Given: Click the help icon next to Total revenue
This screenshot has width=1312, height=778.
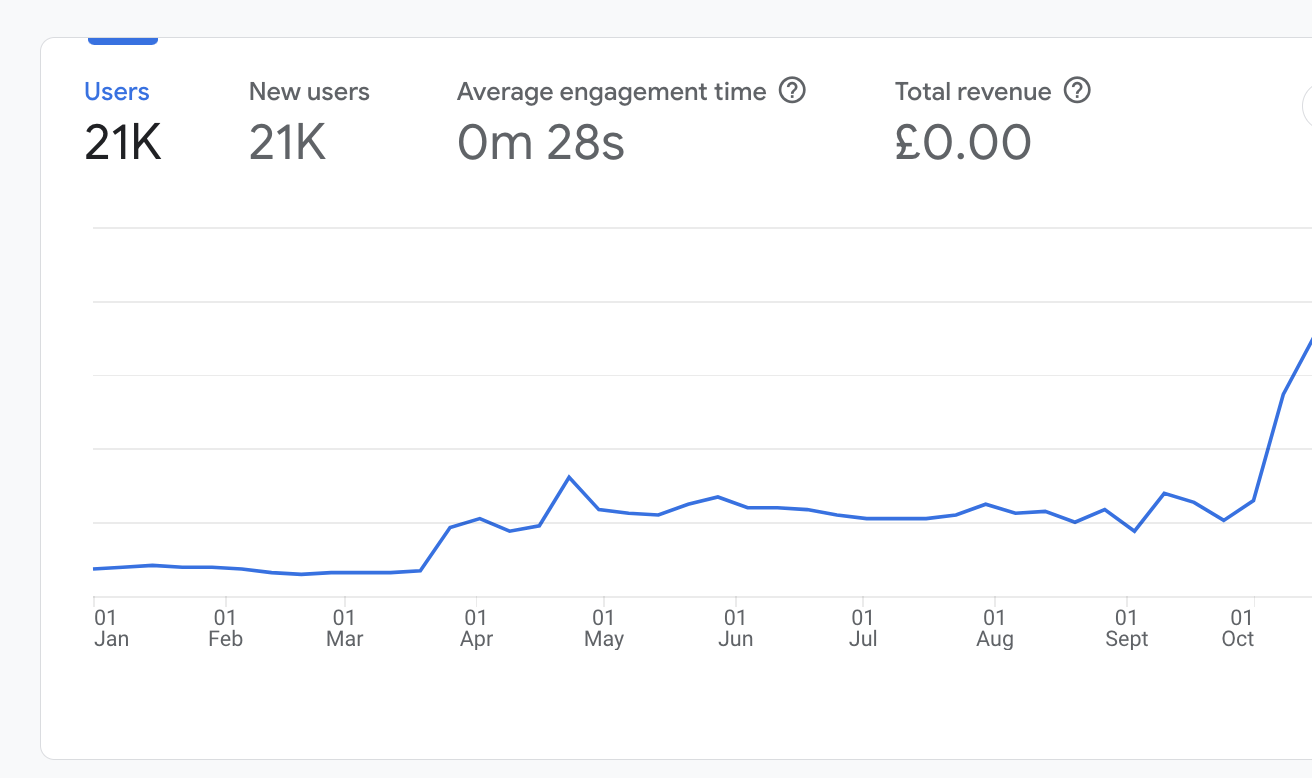Looking at the screenshot, I should tap(1077, 91).
